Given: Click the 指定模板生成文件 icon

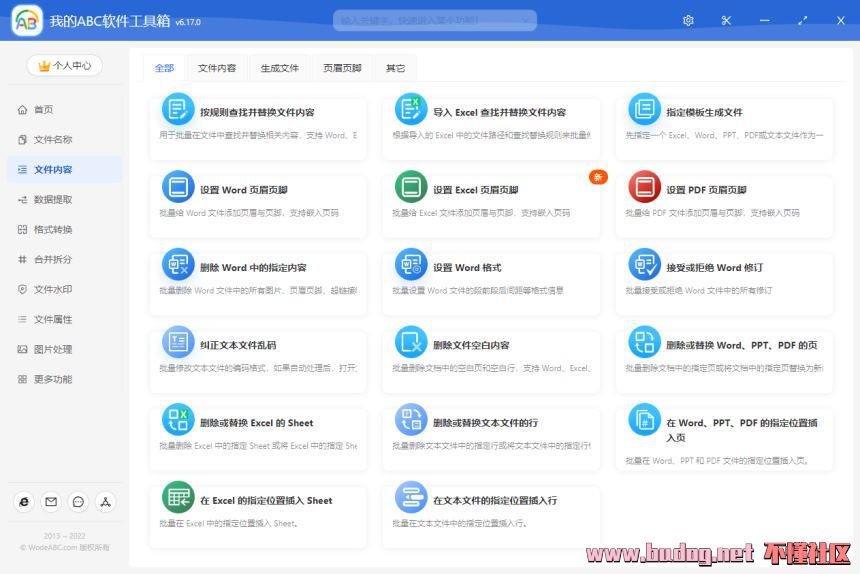Looking at the screenshot, I should coord(644,109).
